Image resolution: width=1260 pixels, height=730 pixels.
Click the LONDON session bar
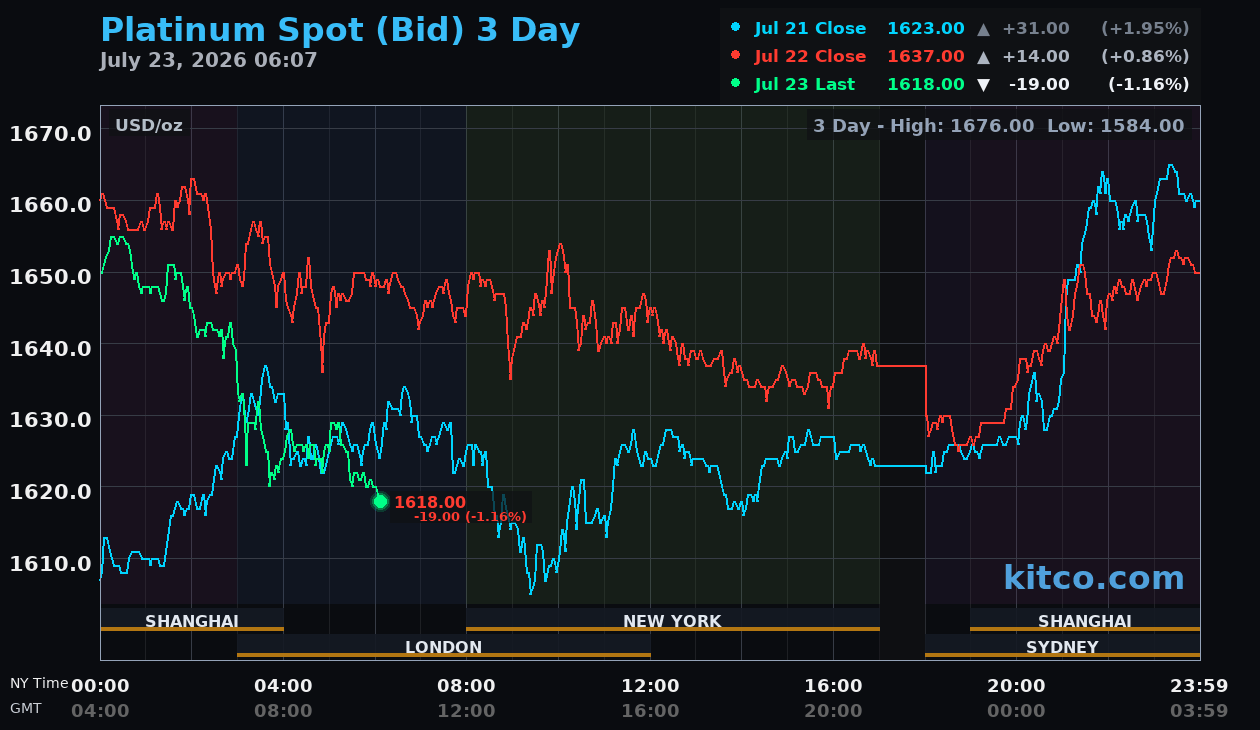[x=444, y=647]
